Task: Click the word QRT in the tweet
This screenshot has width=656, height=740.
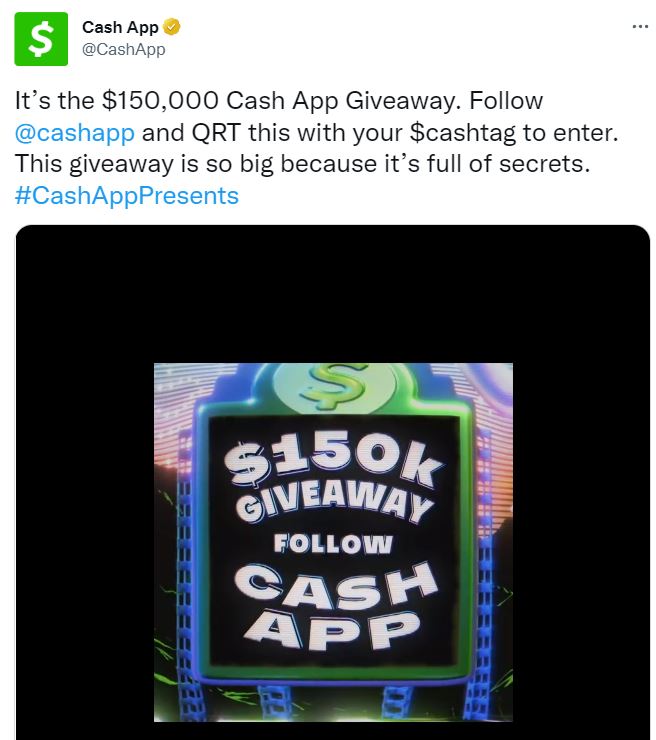Action: tap(216, 133)
